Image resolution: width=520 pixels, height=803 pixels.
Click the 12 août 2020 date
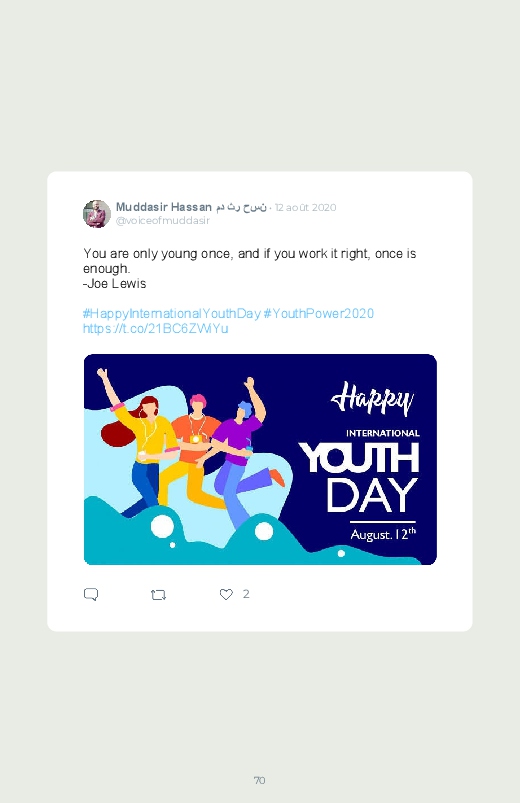(x=305, y=207)
